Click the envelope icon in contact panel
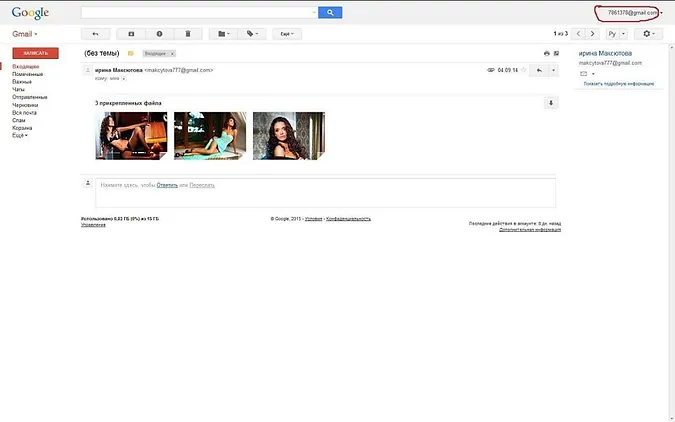Viewport: 675px width, 422px height. (x=584, y=74)
